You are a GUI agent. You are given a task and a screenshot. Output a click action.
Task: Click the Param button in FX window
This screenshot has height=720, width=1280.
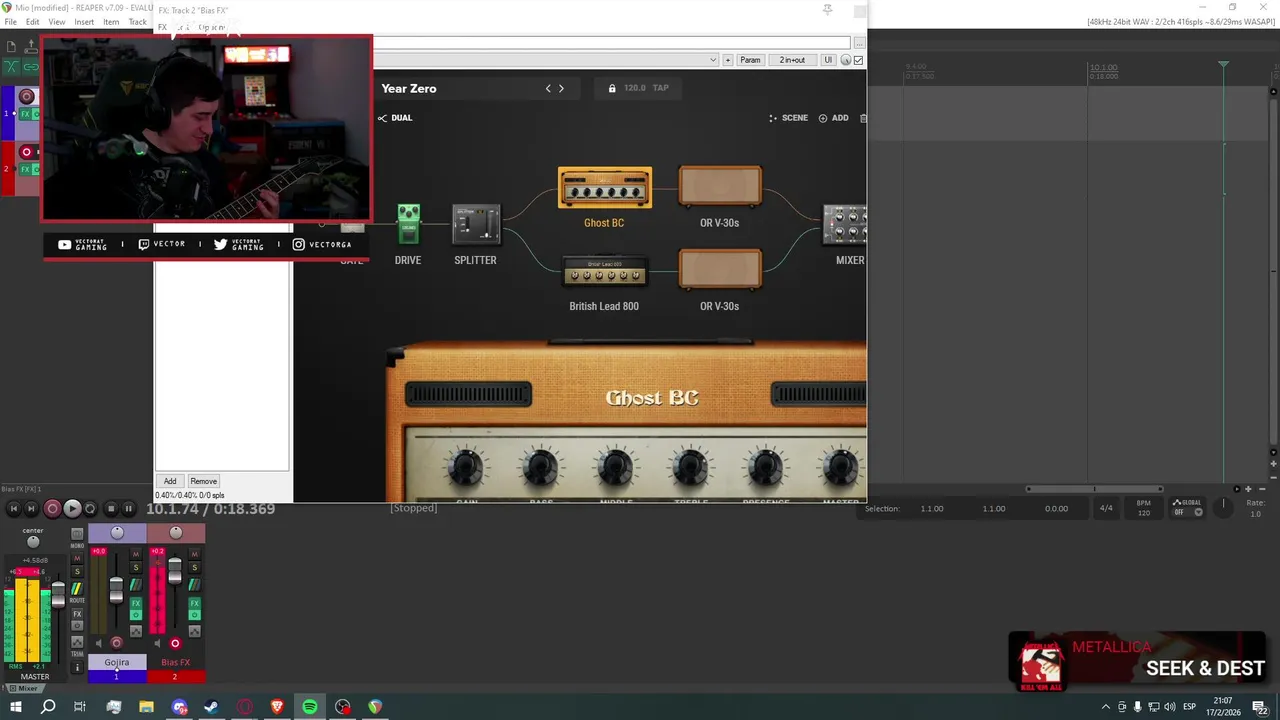pyautogui.click(x=750, y=60)
